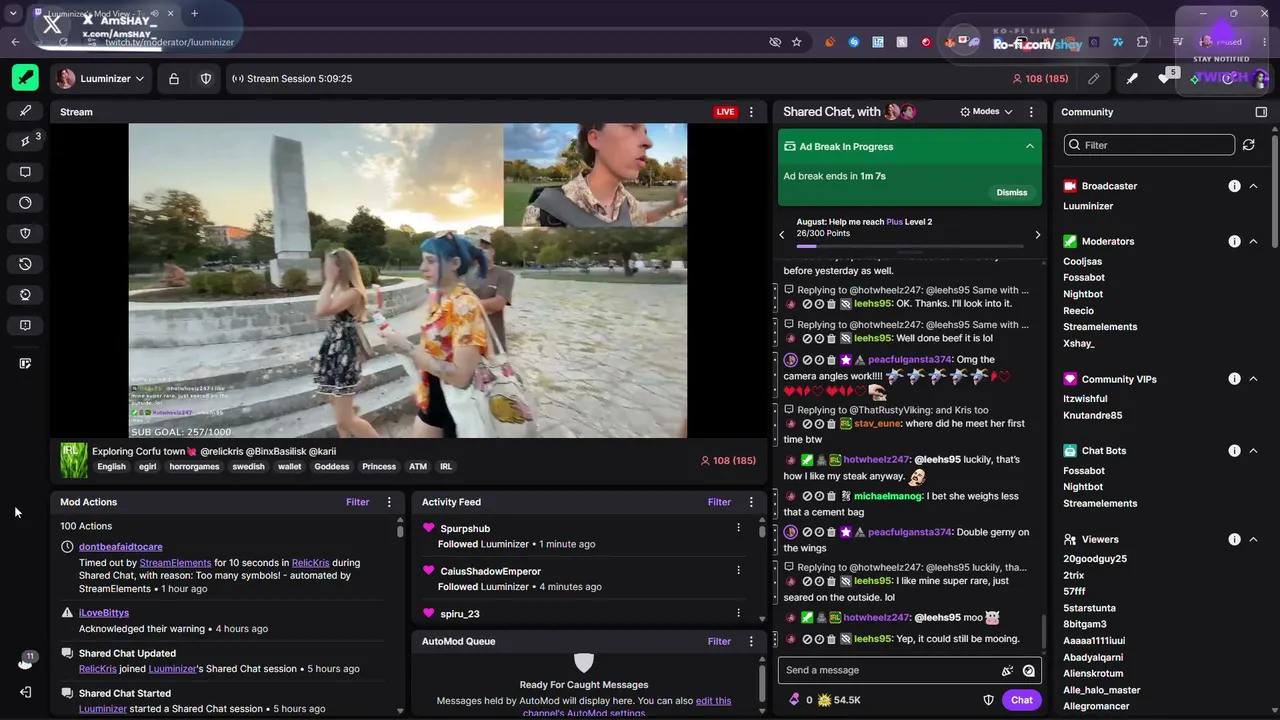This screenshot has height=720, width=1280.
Task: Open the dontbeafaidtocare user link
Action: pos(120,547)
